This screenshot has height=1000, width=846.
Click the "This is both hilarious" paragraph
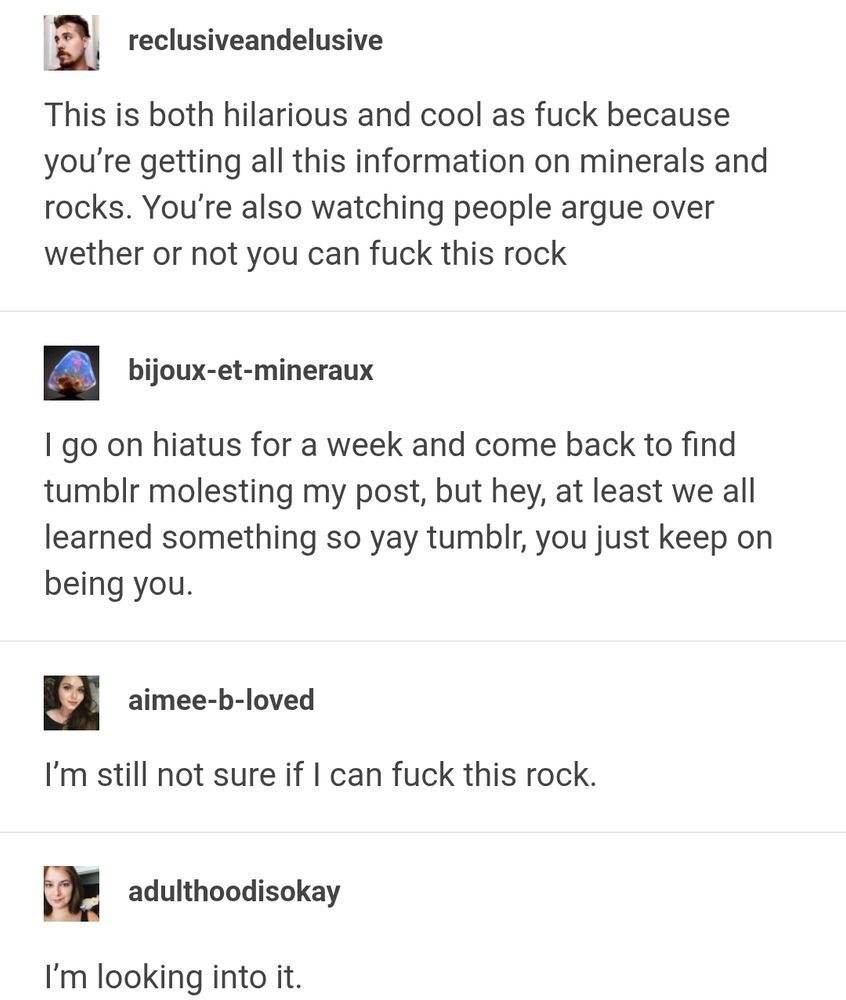405,184
